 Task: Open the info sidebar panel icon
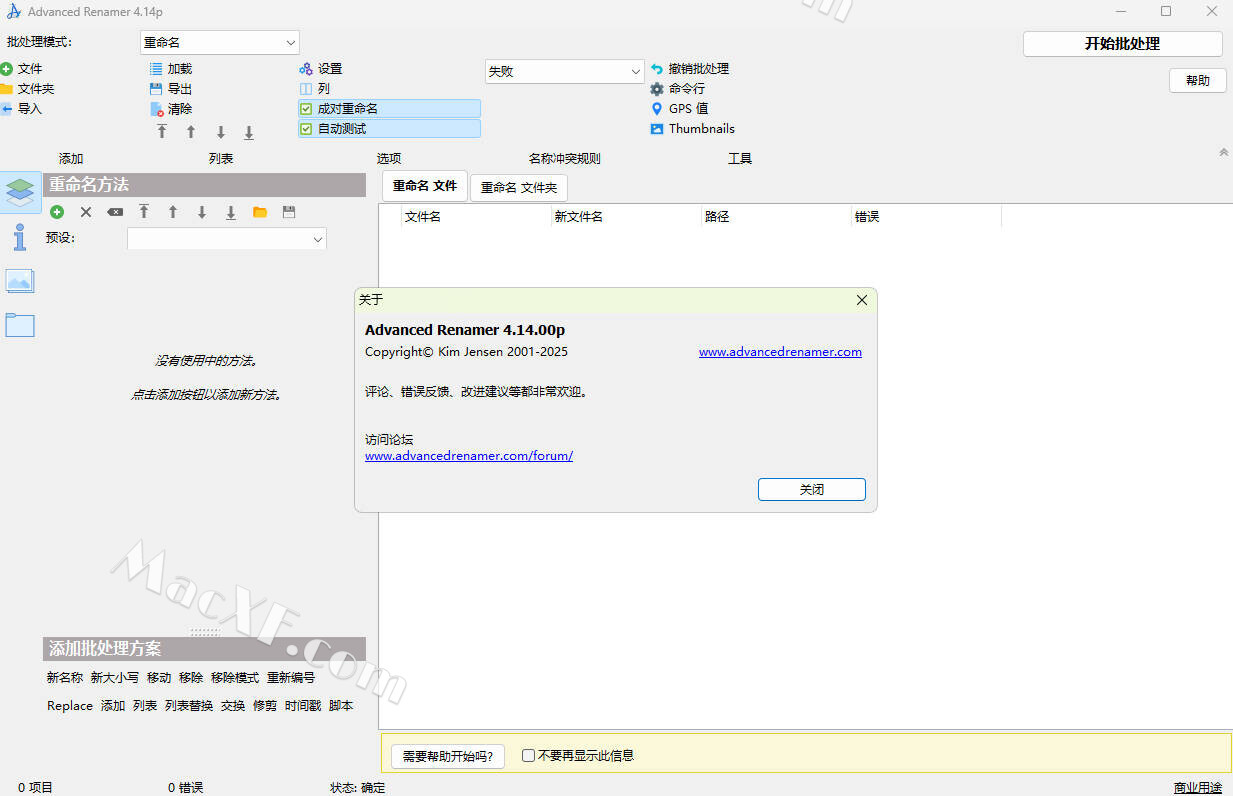click(x=20, y=237)
